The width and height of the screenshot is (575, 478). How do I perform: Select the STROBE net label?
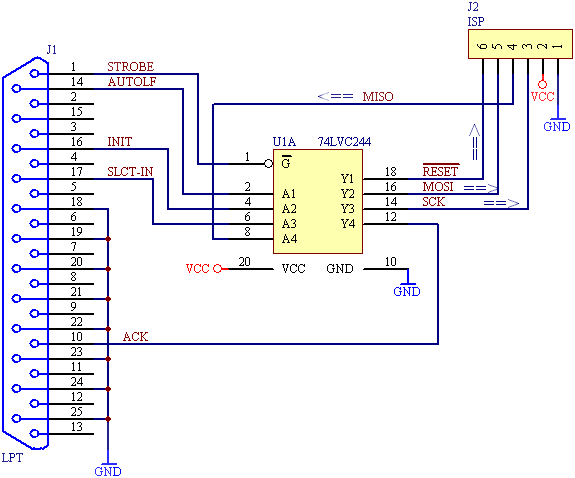[x=131, y=67]
